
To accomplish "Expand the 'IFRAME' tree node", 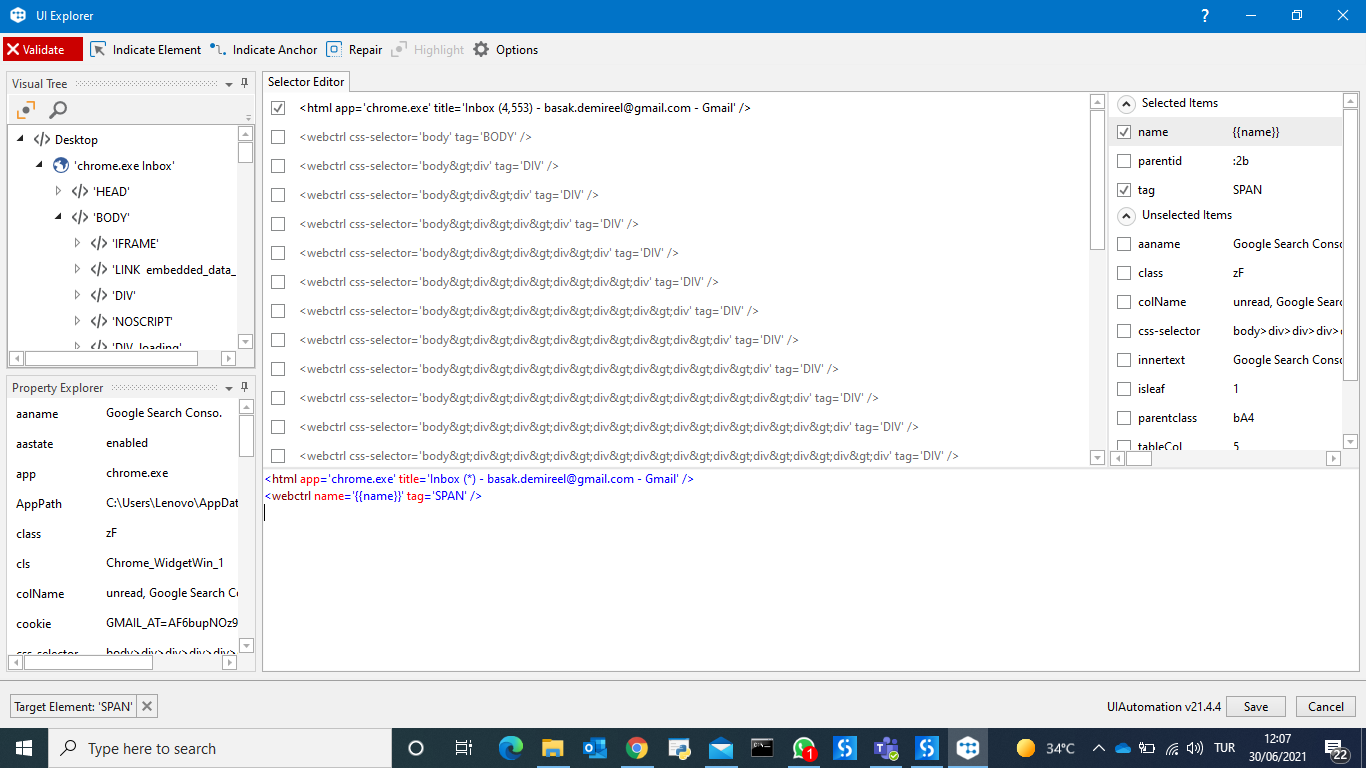I will pyautogui.click(x=77, y=243).
